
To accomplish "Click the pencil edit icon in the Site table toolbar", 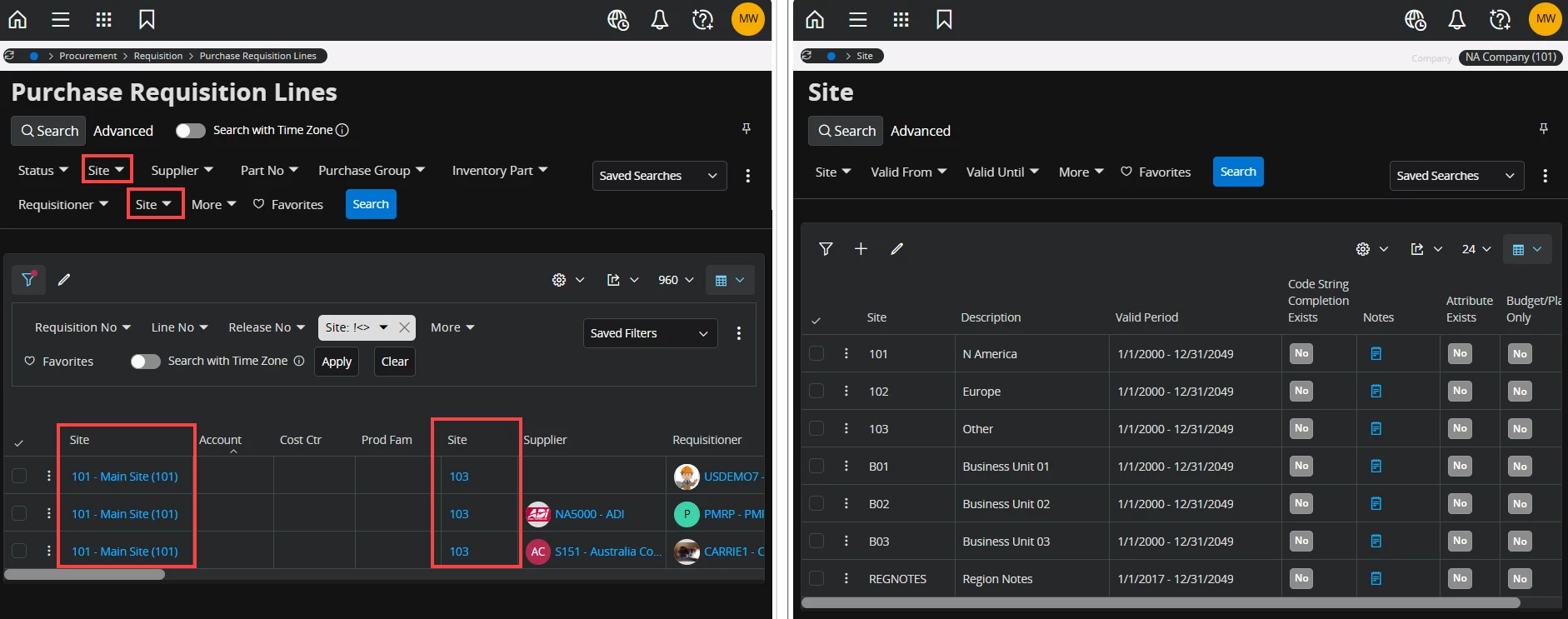I will (897, 249).
